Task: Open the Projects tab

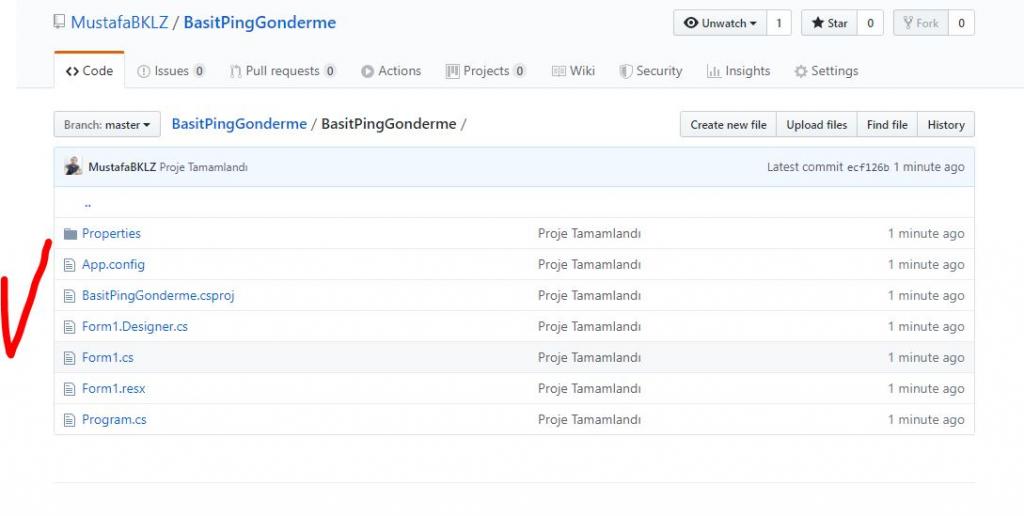Action: tap(486, 71)
